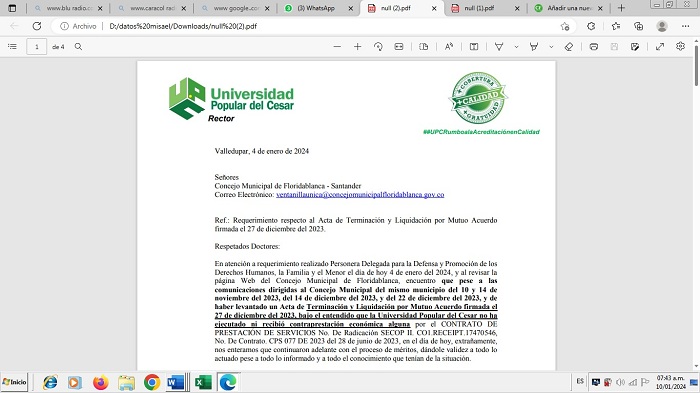Switch to the www.blu radio tab
700x393 pixels.
pyautogui.click(x=68, y=8)
